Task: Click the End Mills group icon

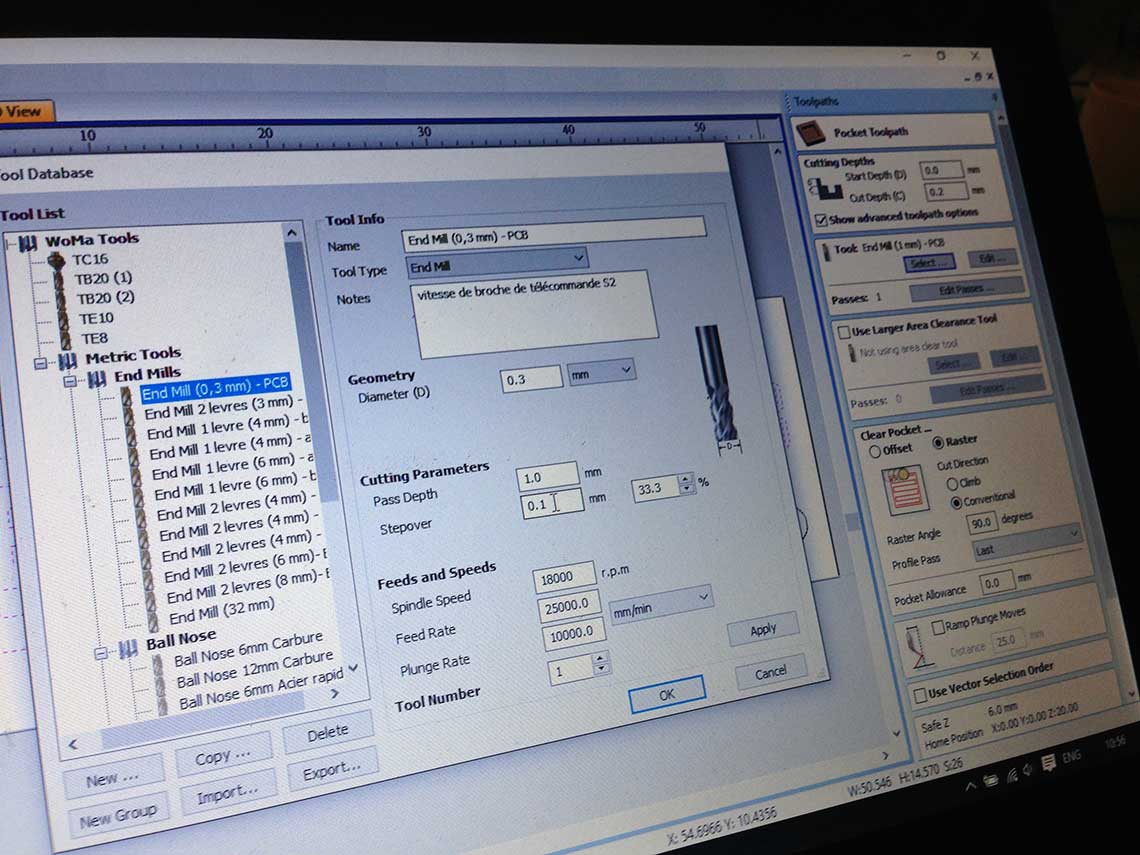Action: coord(97,380)
